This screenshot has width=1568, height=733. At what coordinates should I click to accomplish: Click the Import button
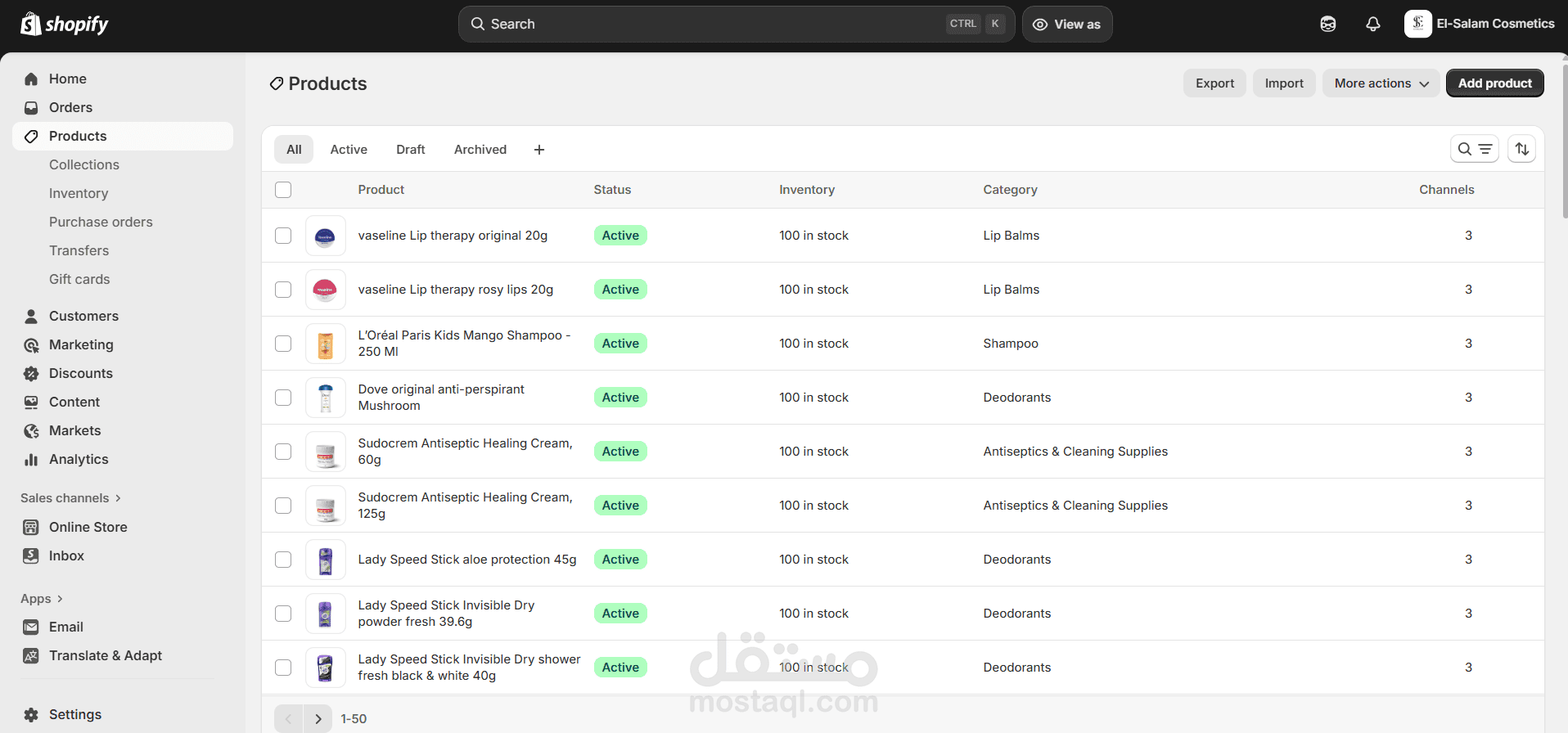[1284, 83]
